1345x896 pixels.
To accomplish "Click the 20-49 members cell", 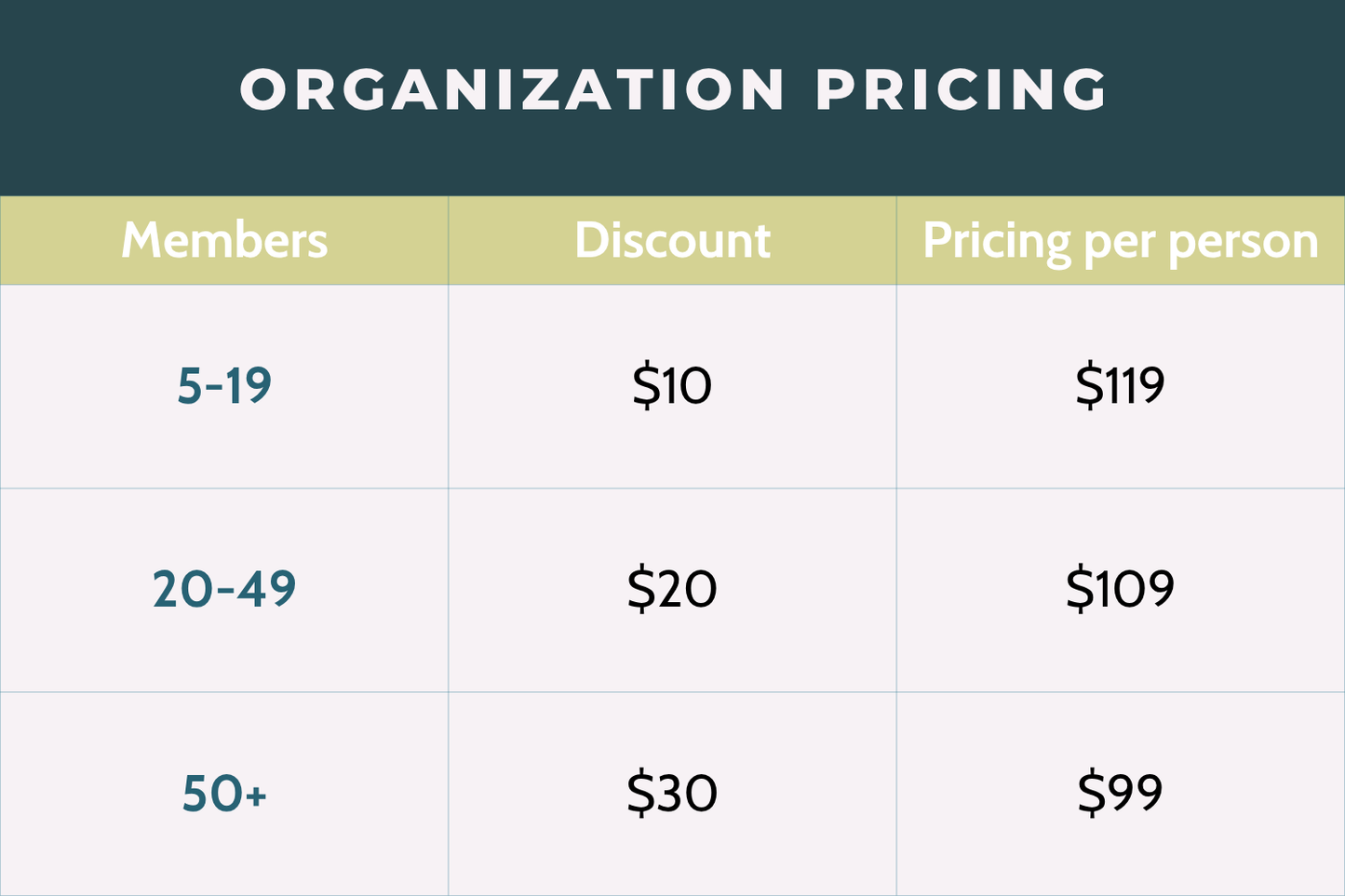I will click(x=224, y=589).
